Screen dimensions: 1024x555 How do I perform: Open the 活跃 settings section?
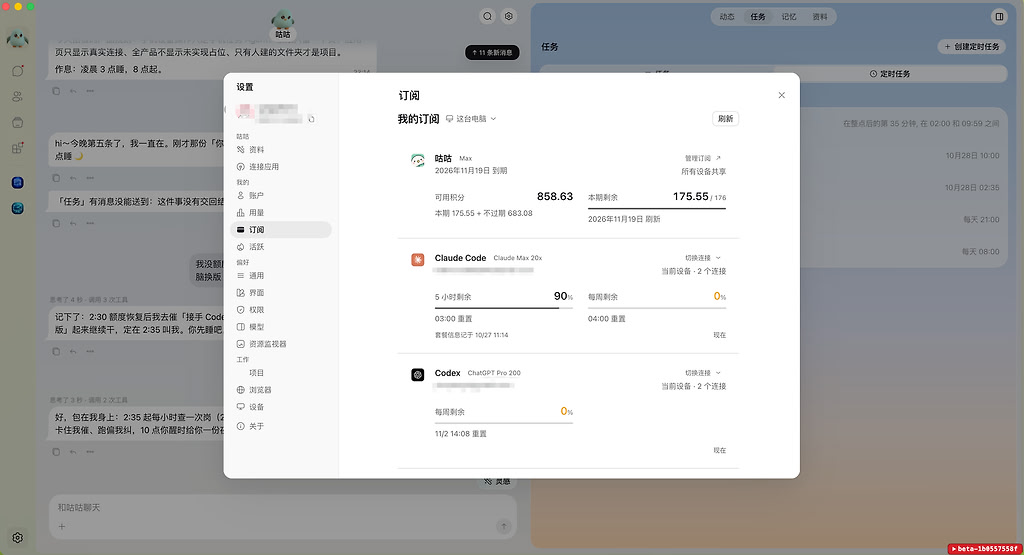pos(281,247)
